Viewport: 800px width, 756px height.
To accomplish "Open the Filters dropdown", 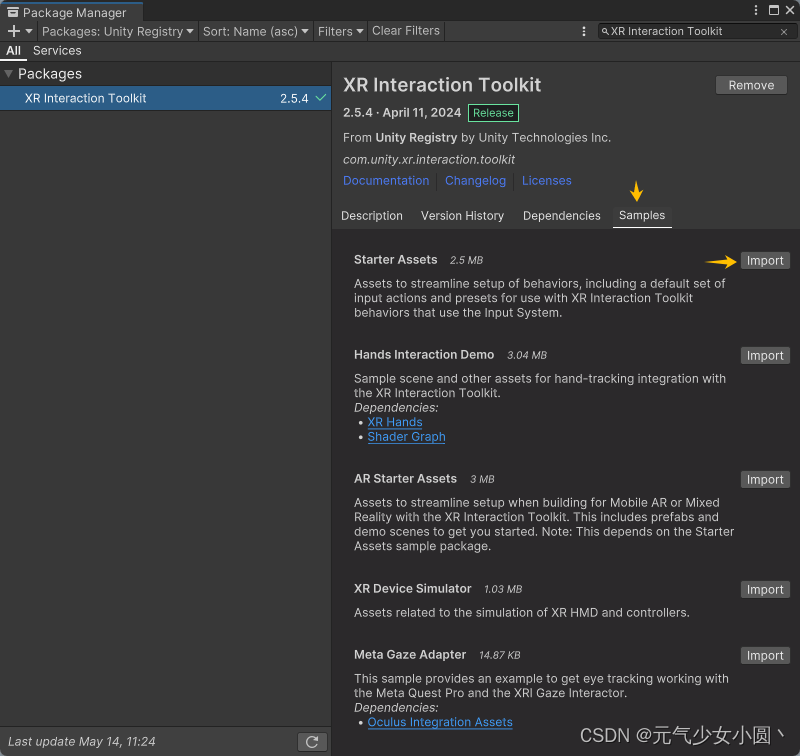I will point(340,31).
